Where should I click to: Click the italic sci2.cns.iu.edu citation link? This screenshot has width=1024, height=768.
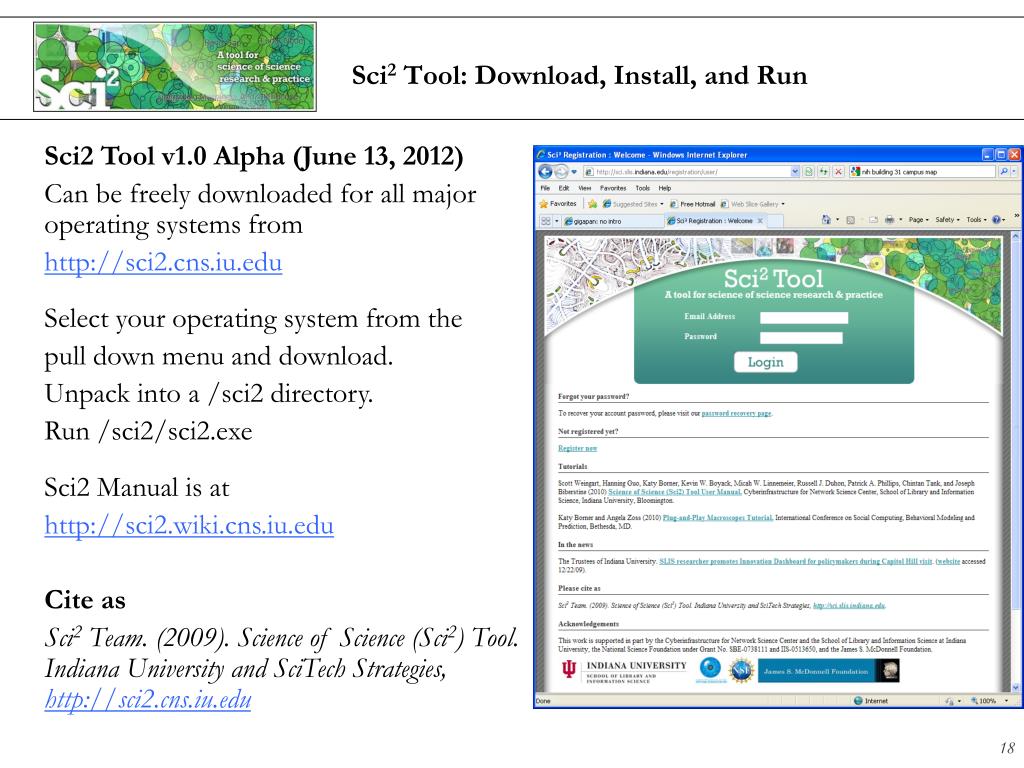click(148, 699)
